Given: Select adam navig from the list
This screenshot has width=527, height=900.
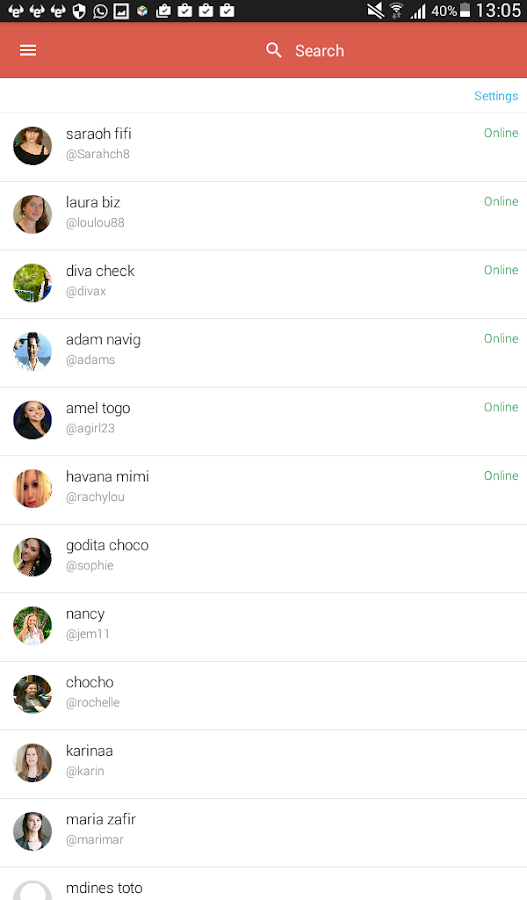Looking at the screenshot, I should [x=264, y=353].
